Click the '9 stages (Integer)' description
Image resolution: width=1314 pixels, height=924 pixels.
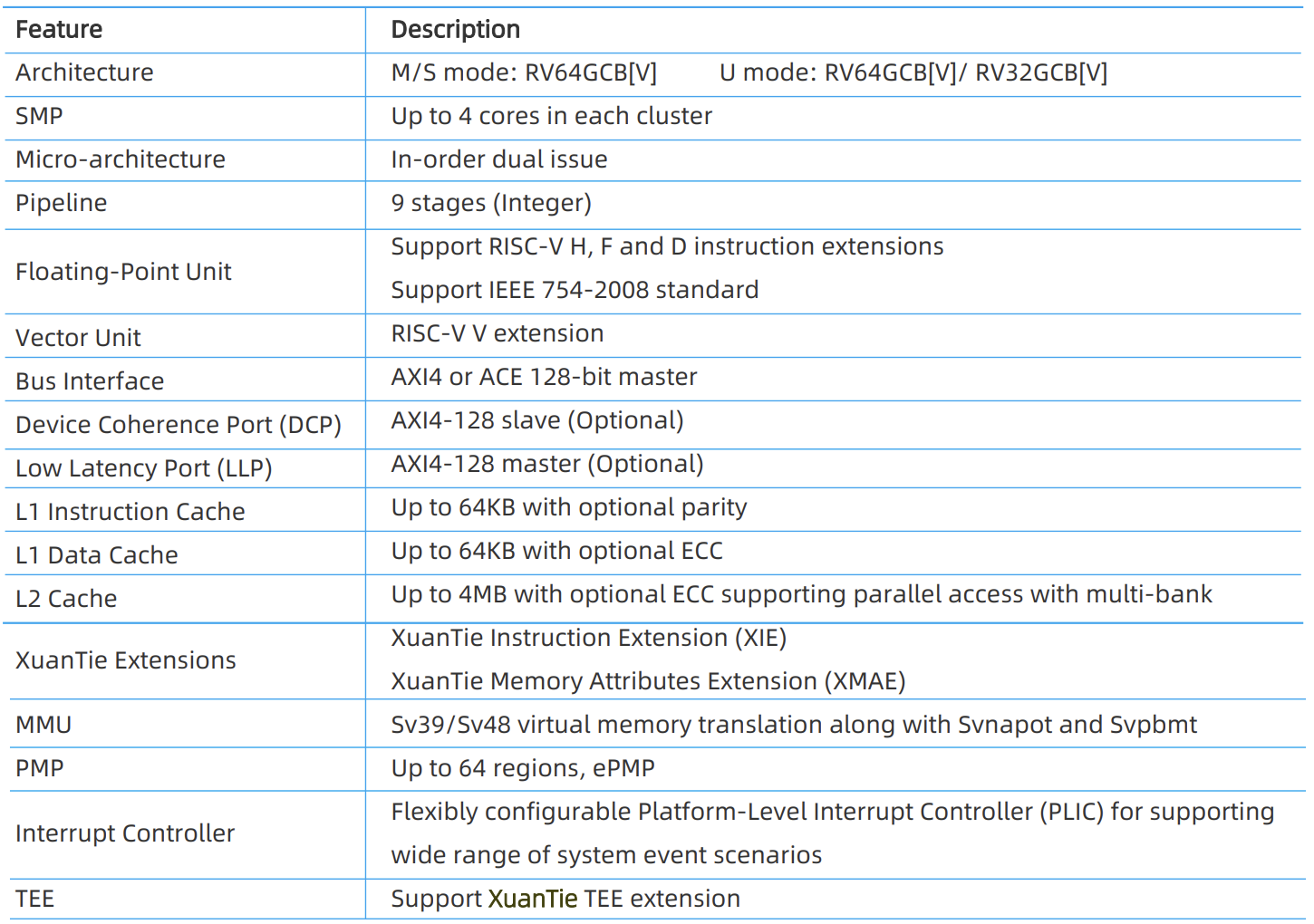491,203
